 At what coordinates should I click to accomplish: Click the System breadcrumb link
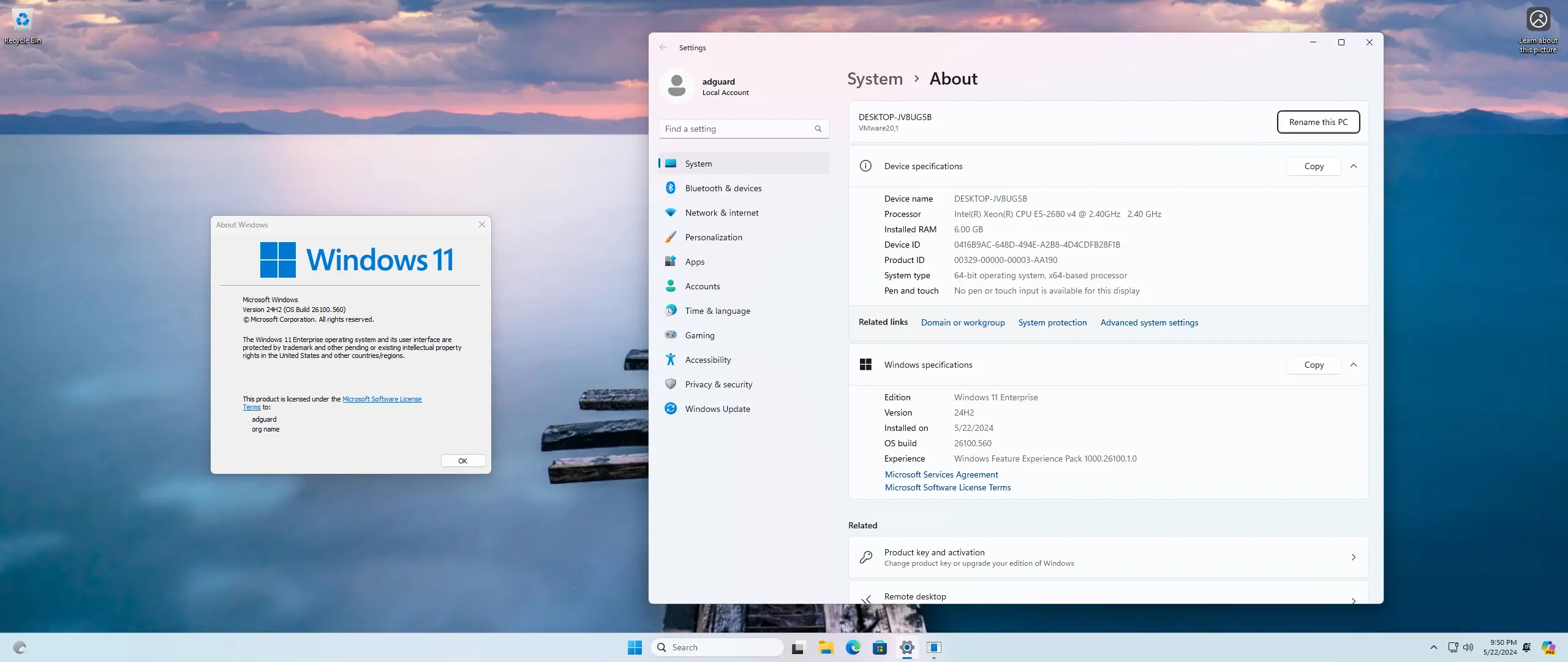pos(874,78)
